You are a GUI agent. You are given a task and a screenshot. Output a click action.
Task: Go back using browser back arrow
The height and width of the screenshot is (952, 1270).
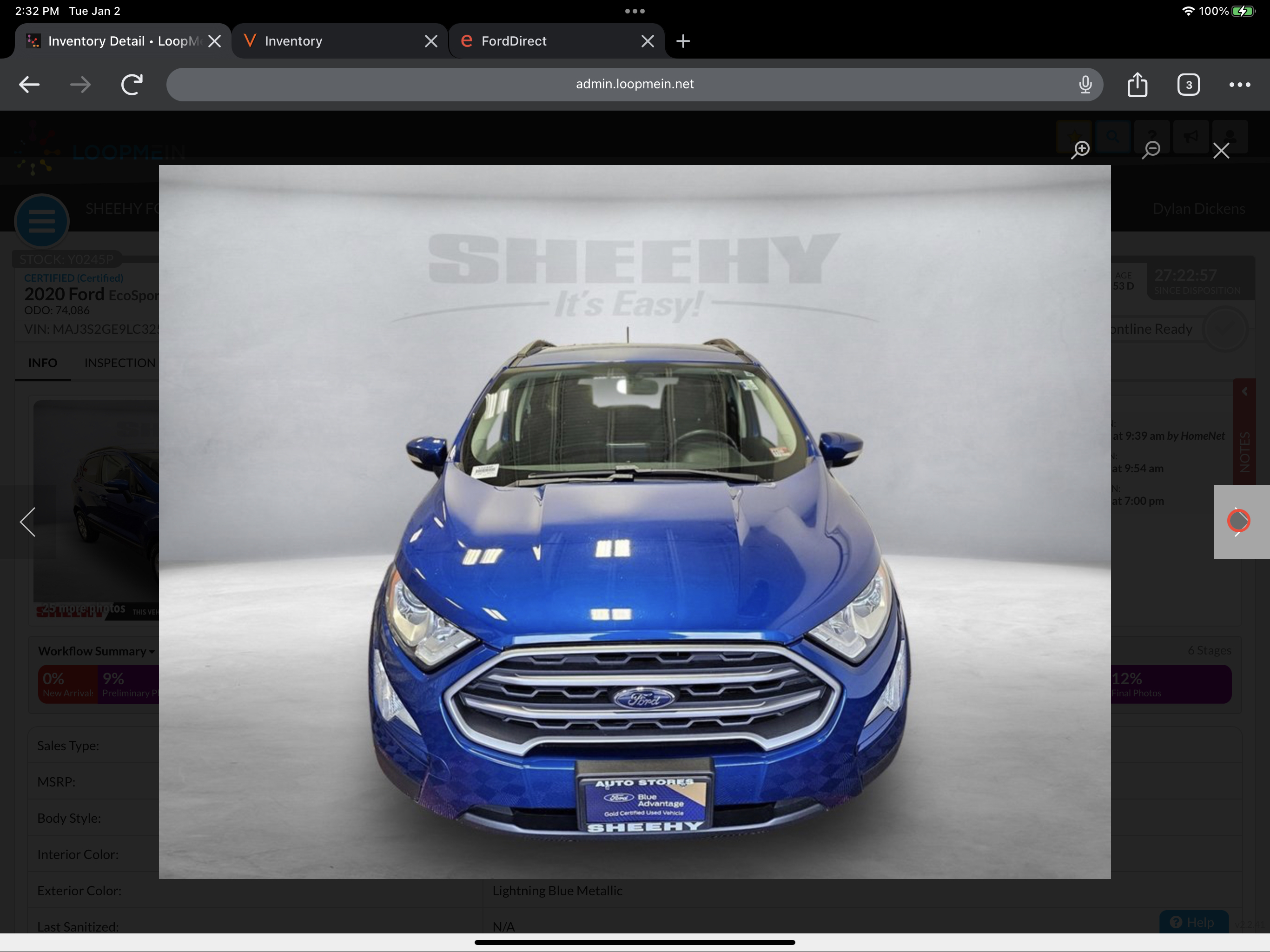pyautogui.click(x=29, y=85)
